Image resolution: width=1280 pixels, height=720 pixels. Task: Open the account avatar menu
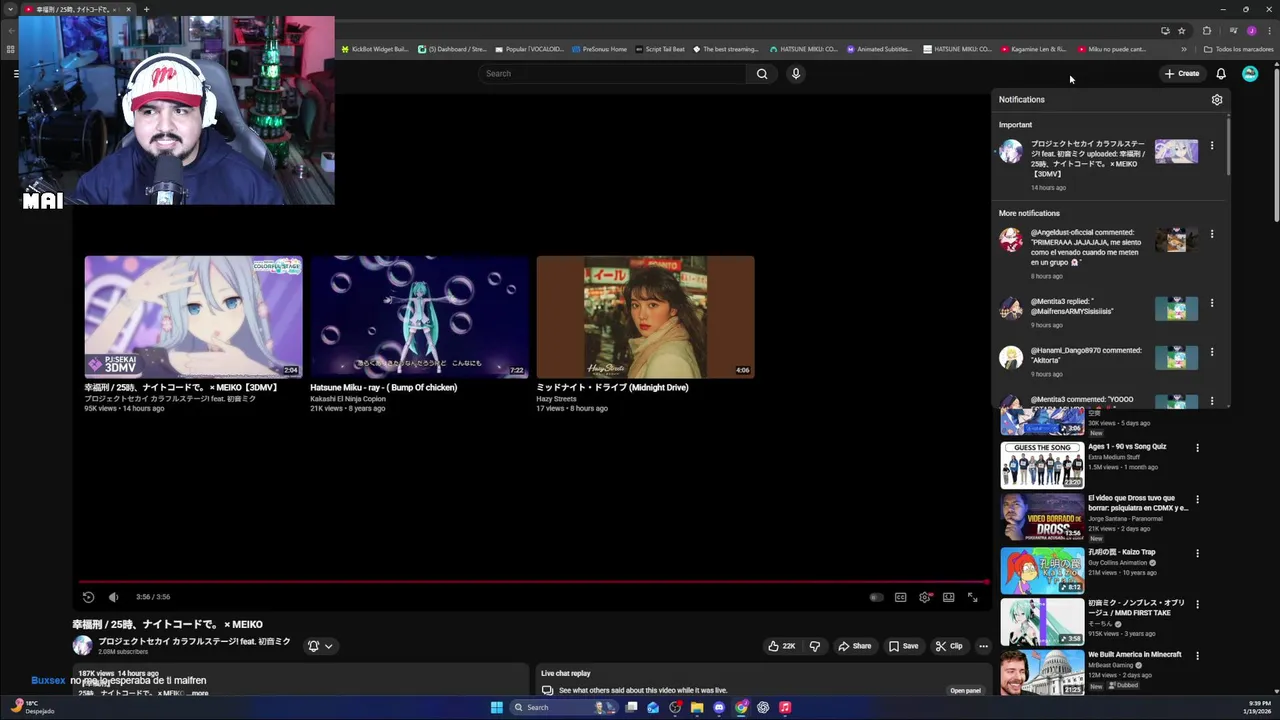(x=1250, y=73)
